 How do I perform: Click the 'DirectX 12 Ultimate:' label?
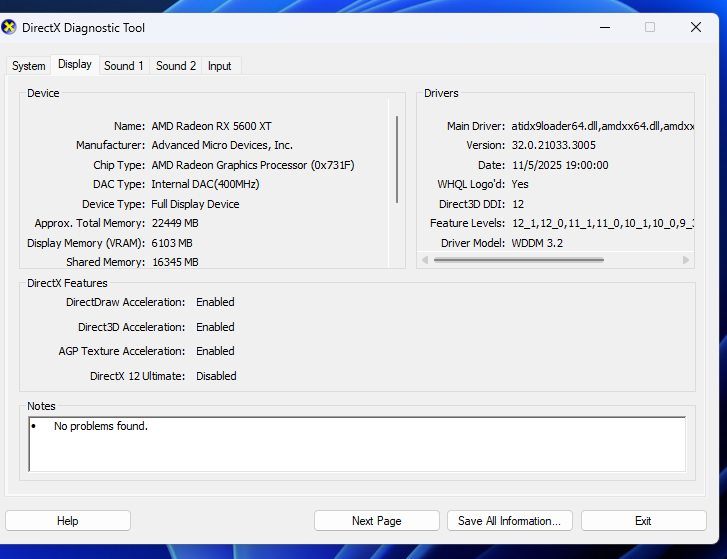[137, 376]
